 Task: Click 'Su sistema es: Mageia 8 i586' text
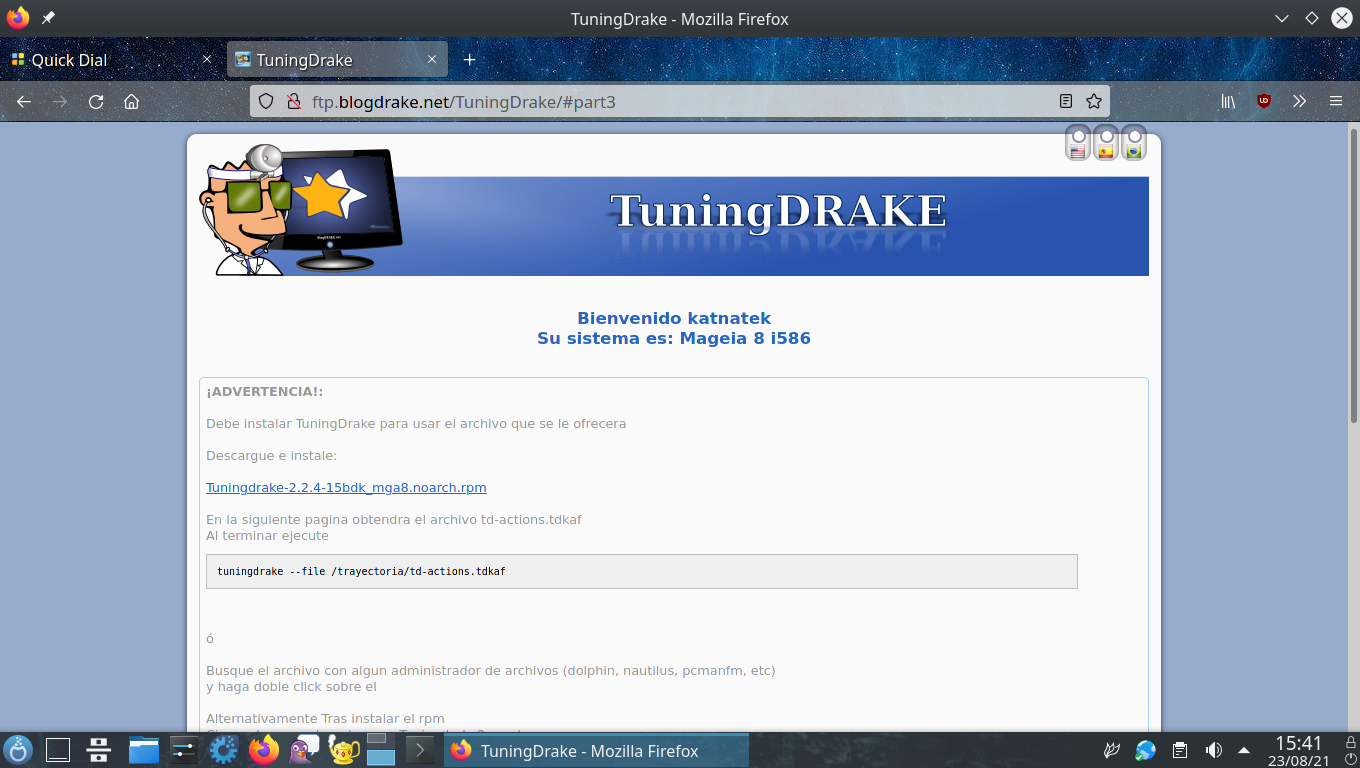[x=674, y=339]
